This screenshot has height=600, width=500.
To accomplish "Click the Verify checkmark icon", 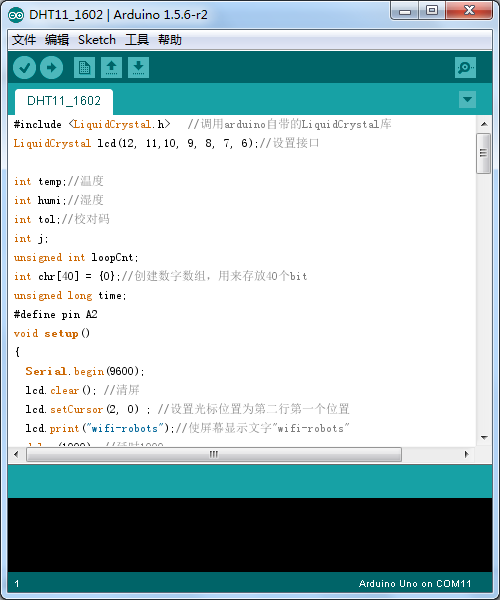I will (24, 68).
